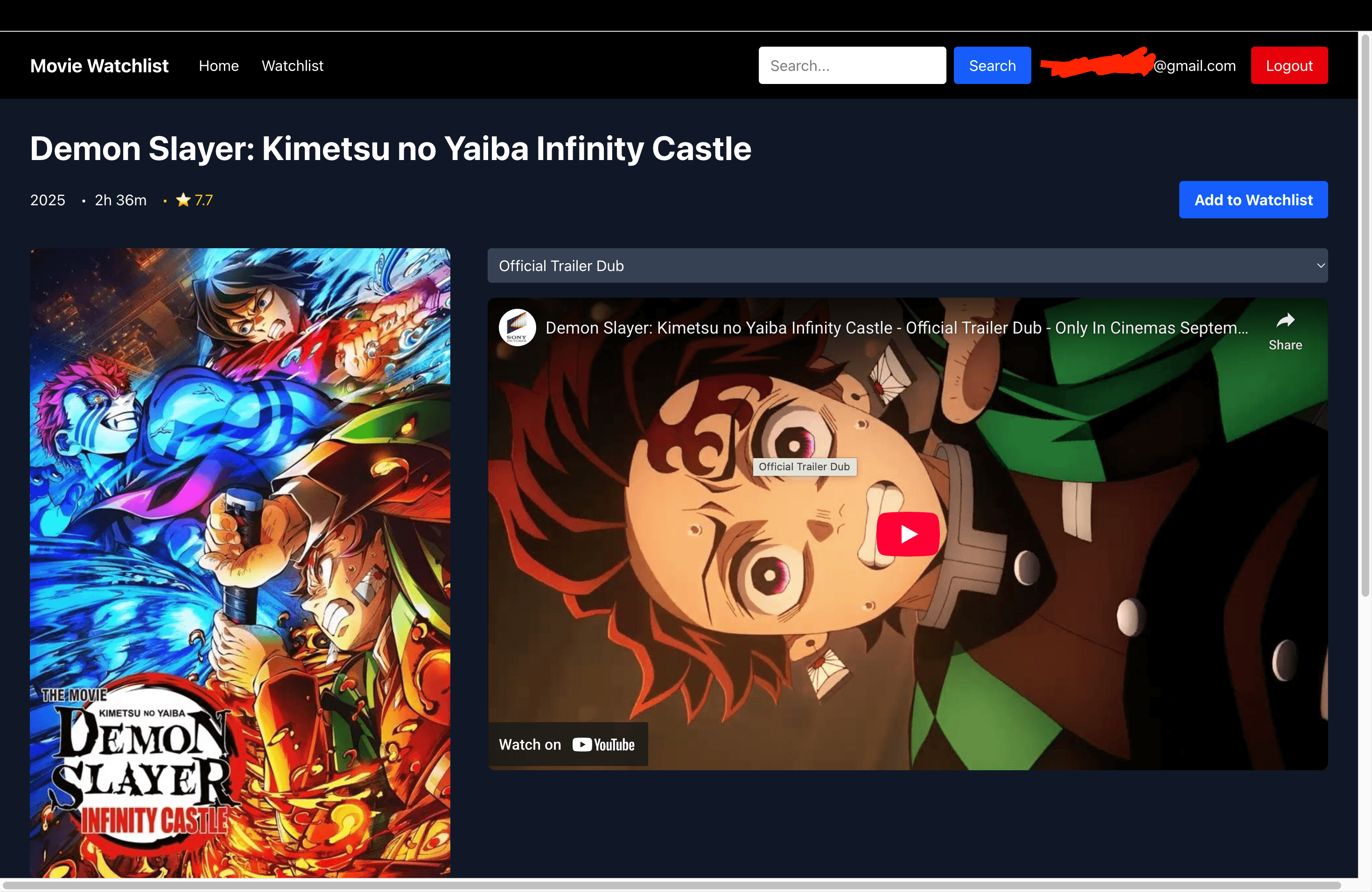
Task: Click the Official Trailer Dub overlay label
Action: coord(805,467)
